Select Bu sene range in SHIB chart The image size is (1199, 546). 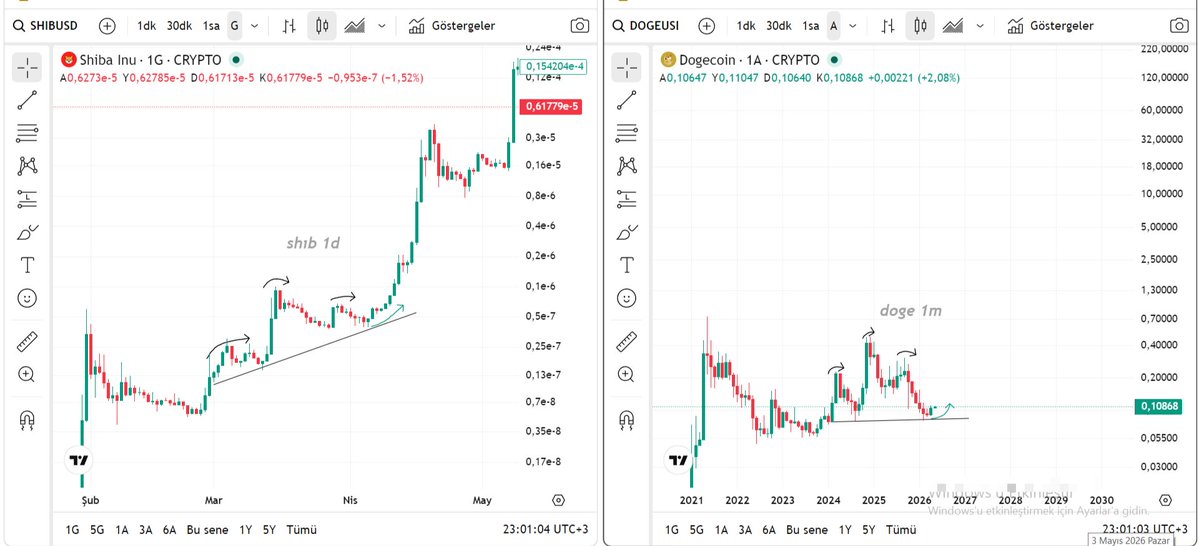point(208,529)
